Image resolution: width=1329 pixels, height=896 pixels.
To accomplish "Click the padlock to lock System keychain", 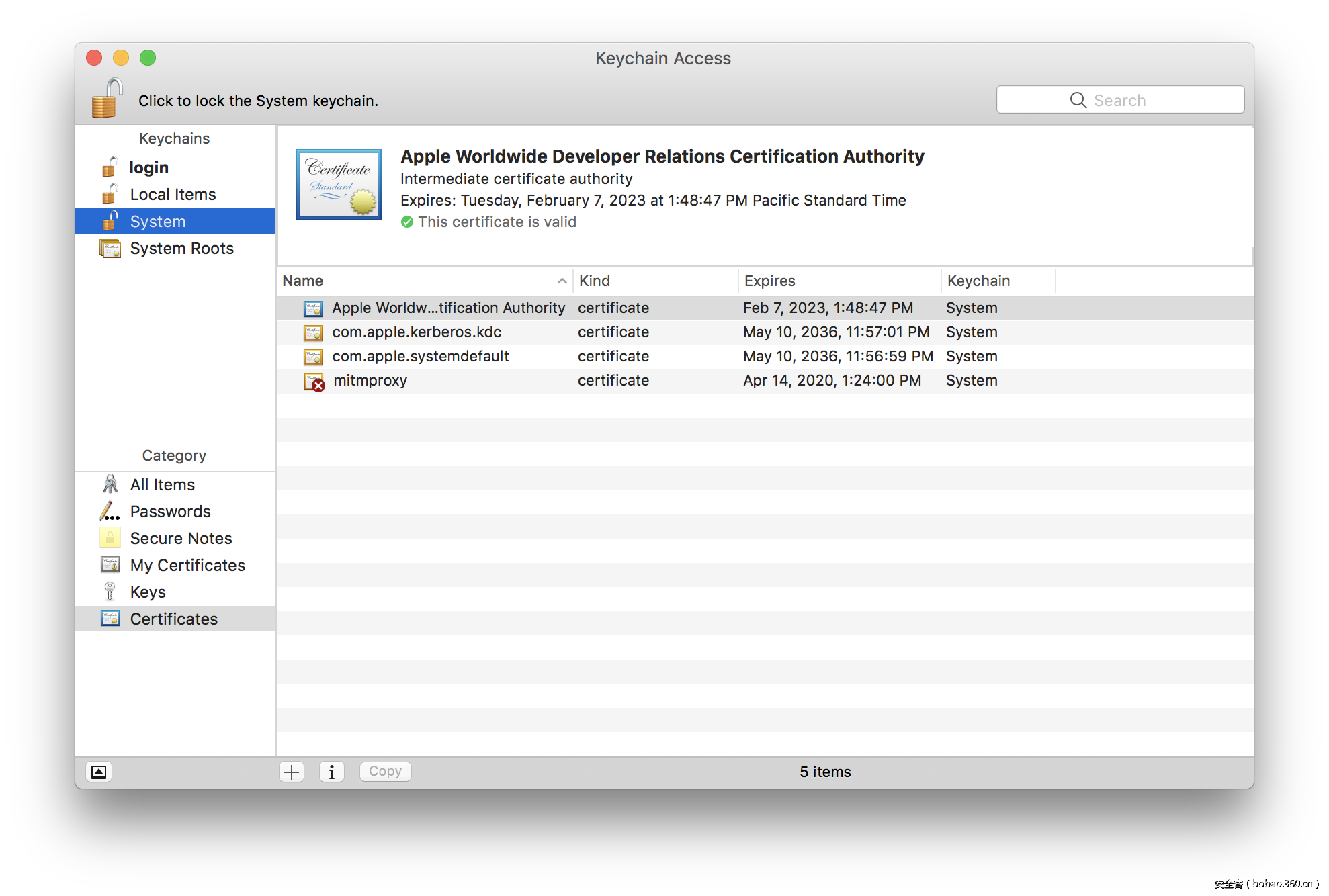I will (107, 99).
